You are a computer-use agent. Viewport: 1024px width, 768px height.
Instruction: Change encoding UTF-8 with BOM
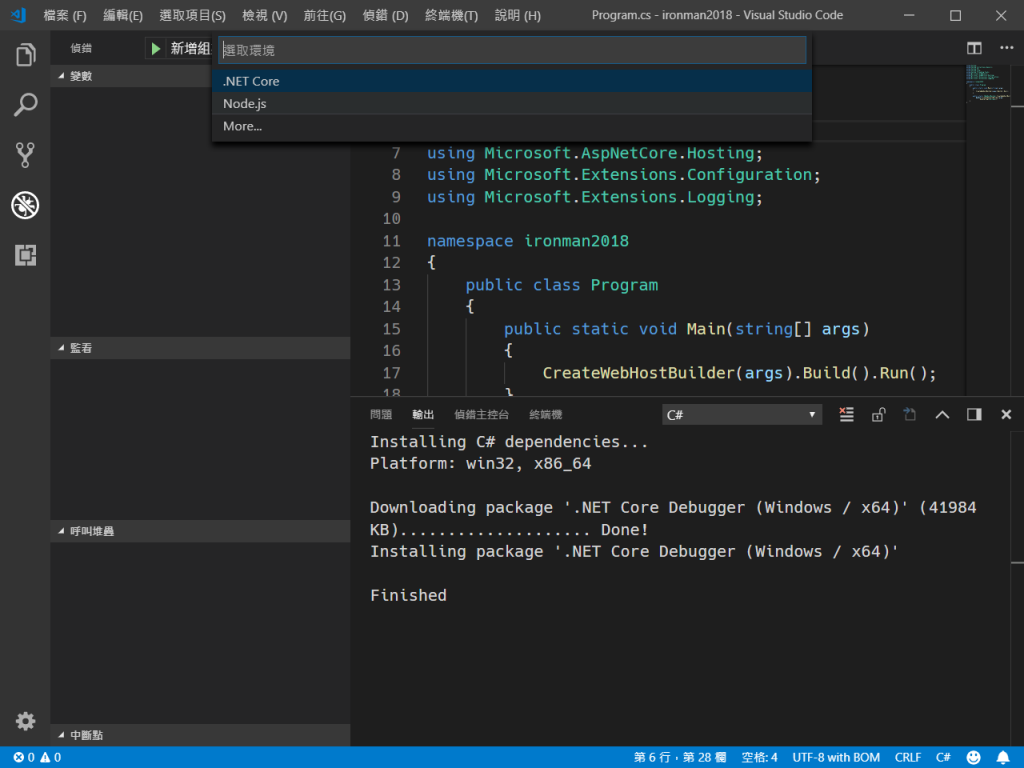point(836,757)
